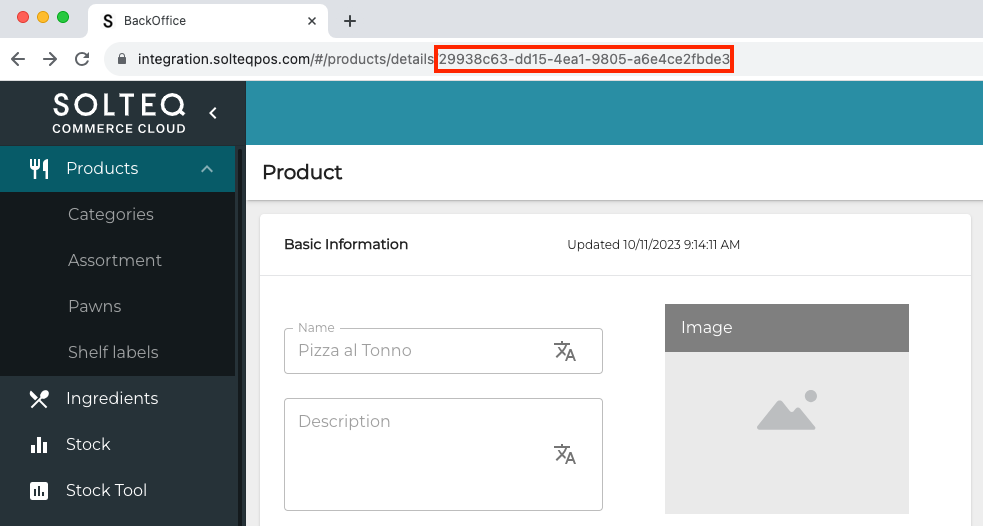The width and height of the screenshot is (983, 526).
Task: Reload the page with browser refresh
Action: [82, 59]
